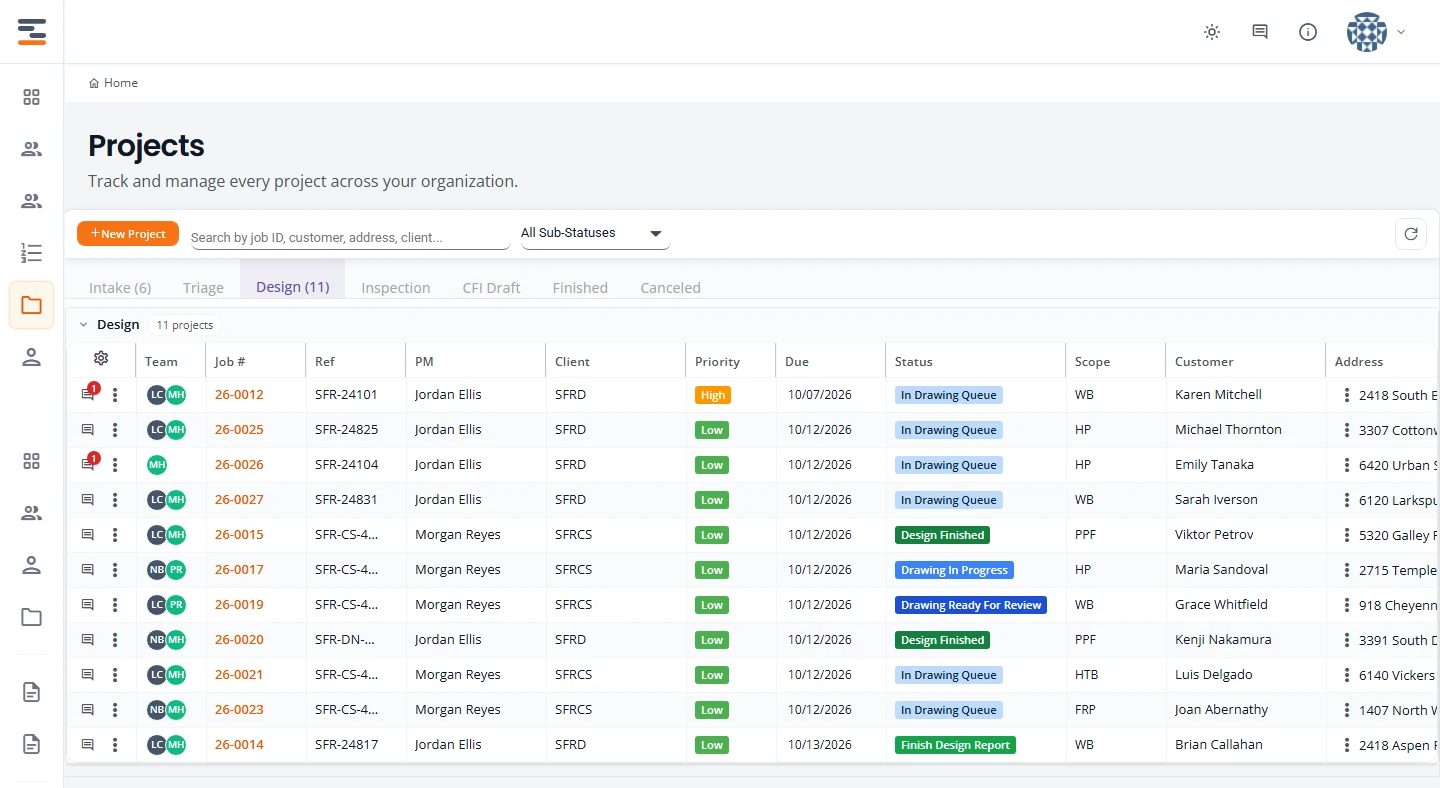The width and height of the screenshot is (1440, 788).
Task: Click the High priority badge for 26-0012
Action: 713,395
